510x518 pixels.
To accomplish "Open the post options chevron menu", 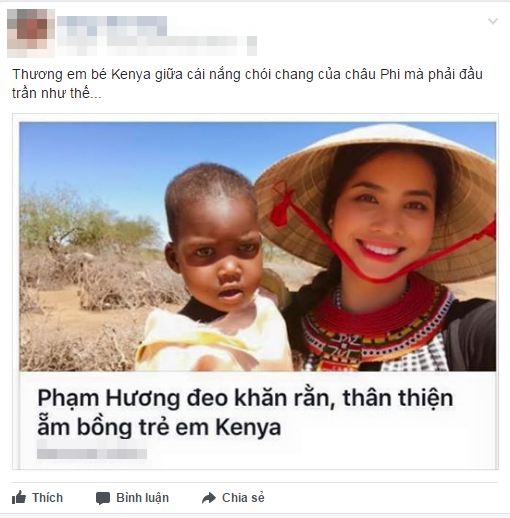I will click(x=493, y=21).
